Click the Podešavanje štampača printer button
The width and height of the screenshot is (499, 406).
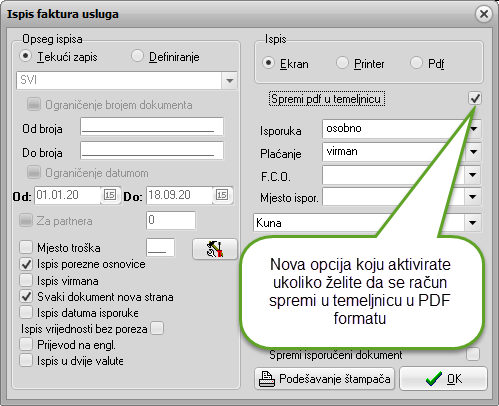324,379
